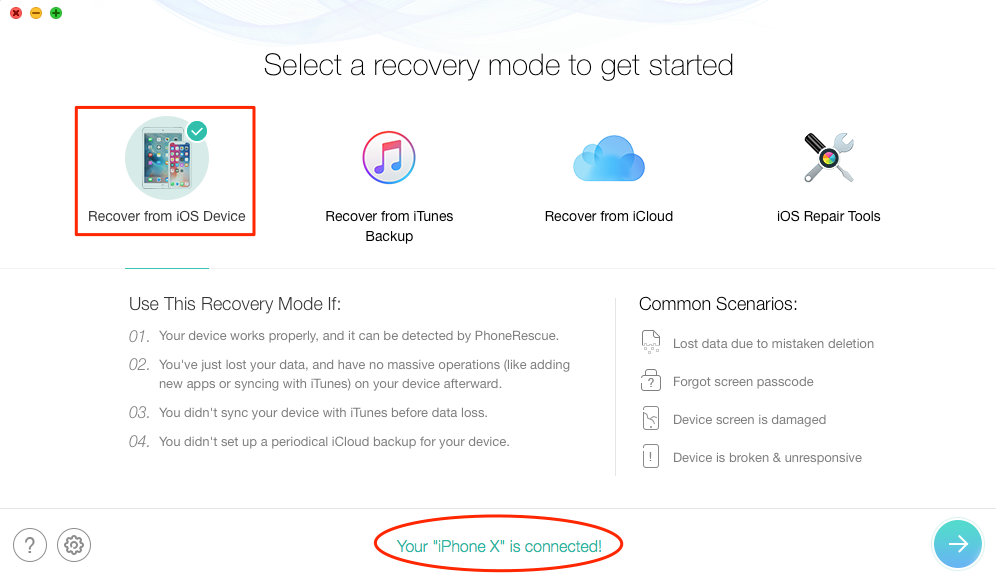Open the help question mark button
The width and height of the screenshot is (996, 576).
pyautogui.click(x=30, y=545)
